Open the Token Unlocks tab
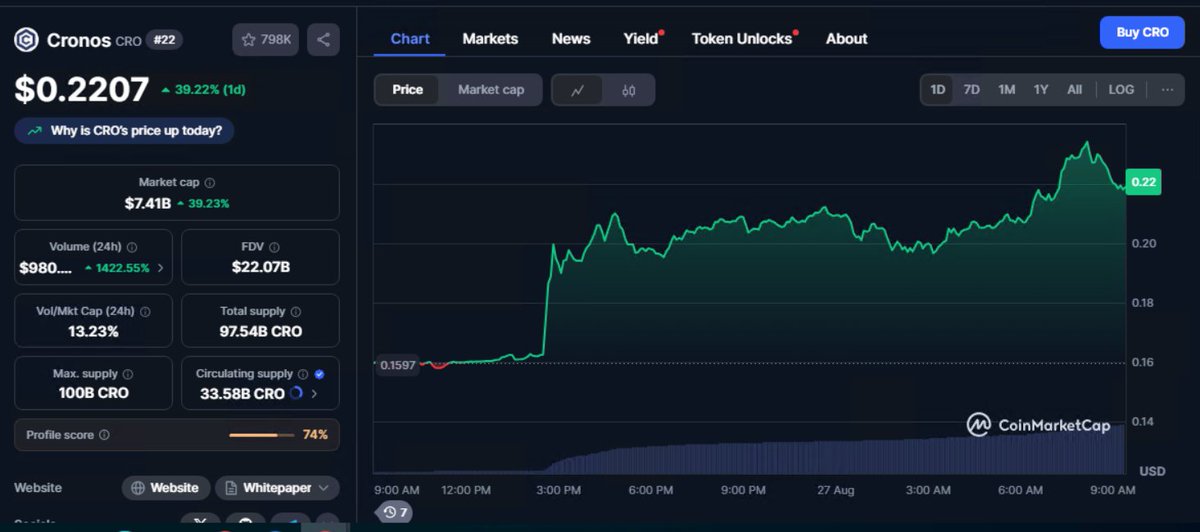The image size is (1200, 532). (x=743, y=39)
